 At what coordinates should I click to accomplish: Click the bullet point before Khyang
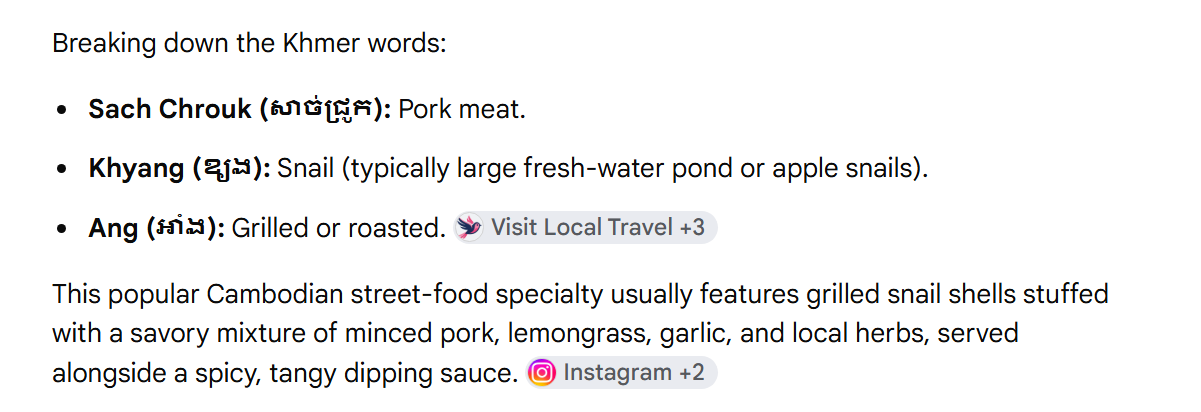coord(63,170)
